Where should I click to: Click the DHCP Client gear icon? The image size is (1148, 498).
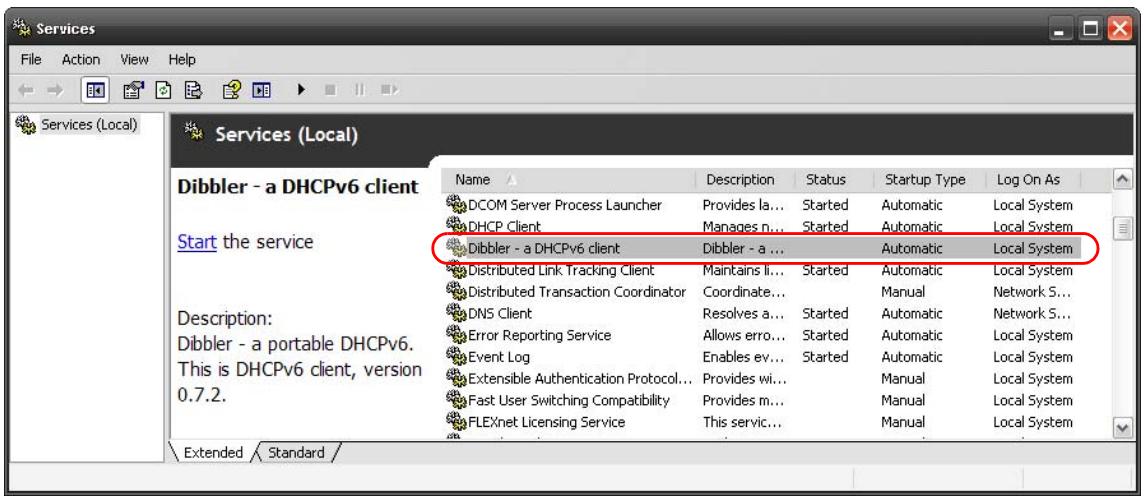point(457,226)
